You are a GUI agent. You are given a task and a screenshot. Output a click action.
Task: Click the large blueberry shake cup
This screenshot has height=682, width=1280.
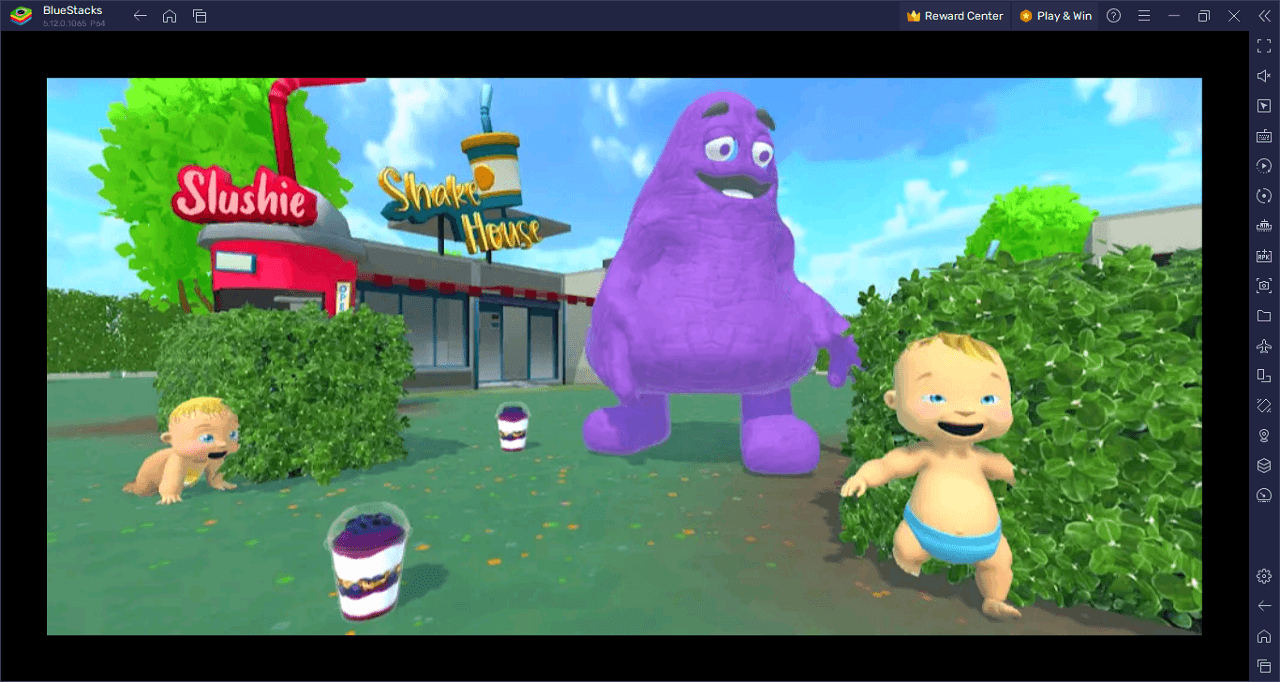click(x=369, y=560)
